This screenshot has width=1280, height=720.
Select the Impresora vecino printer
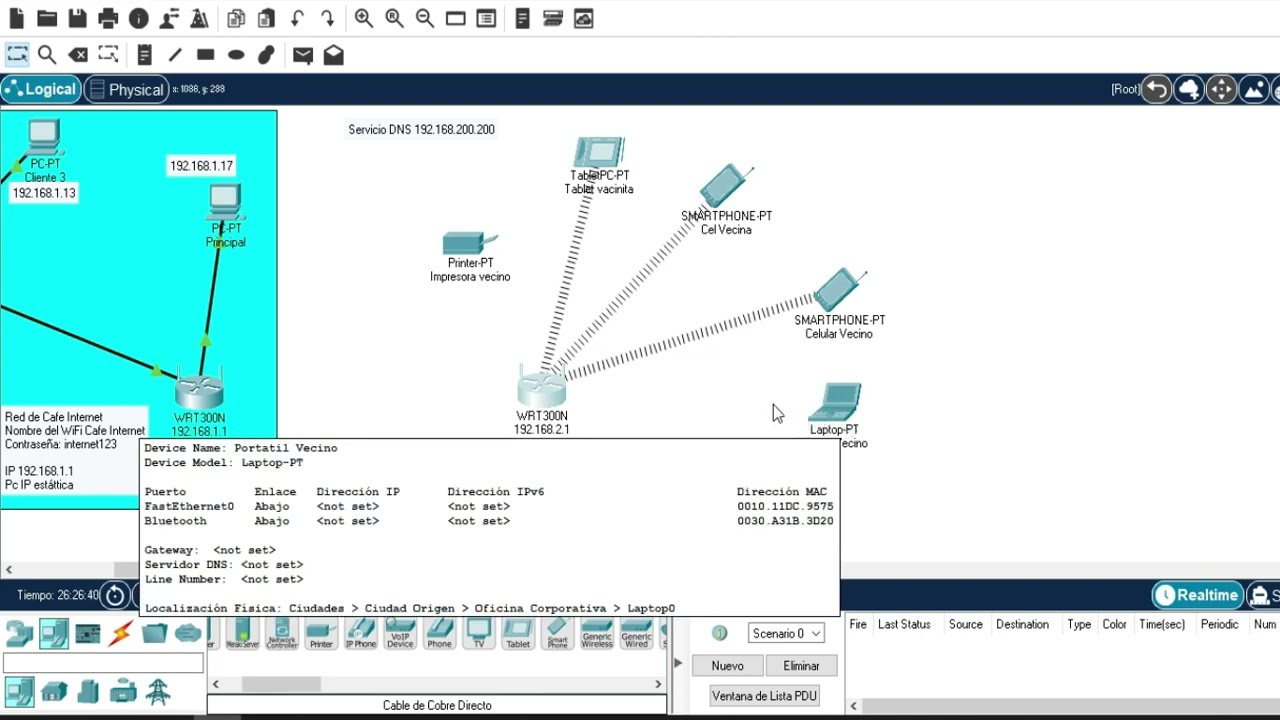[x=468, y=242]
